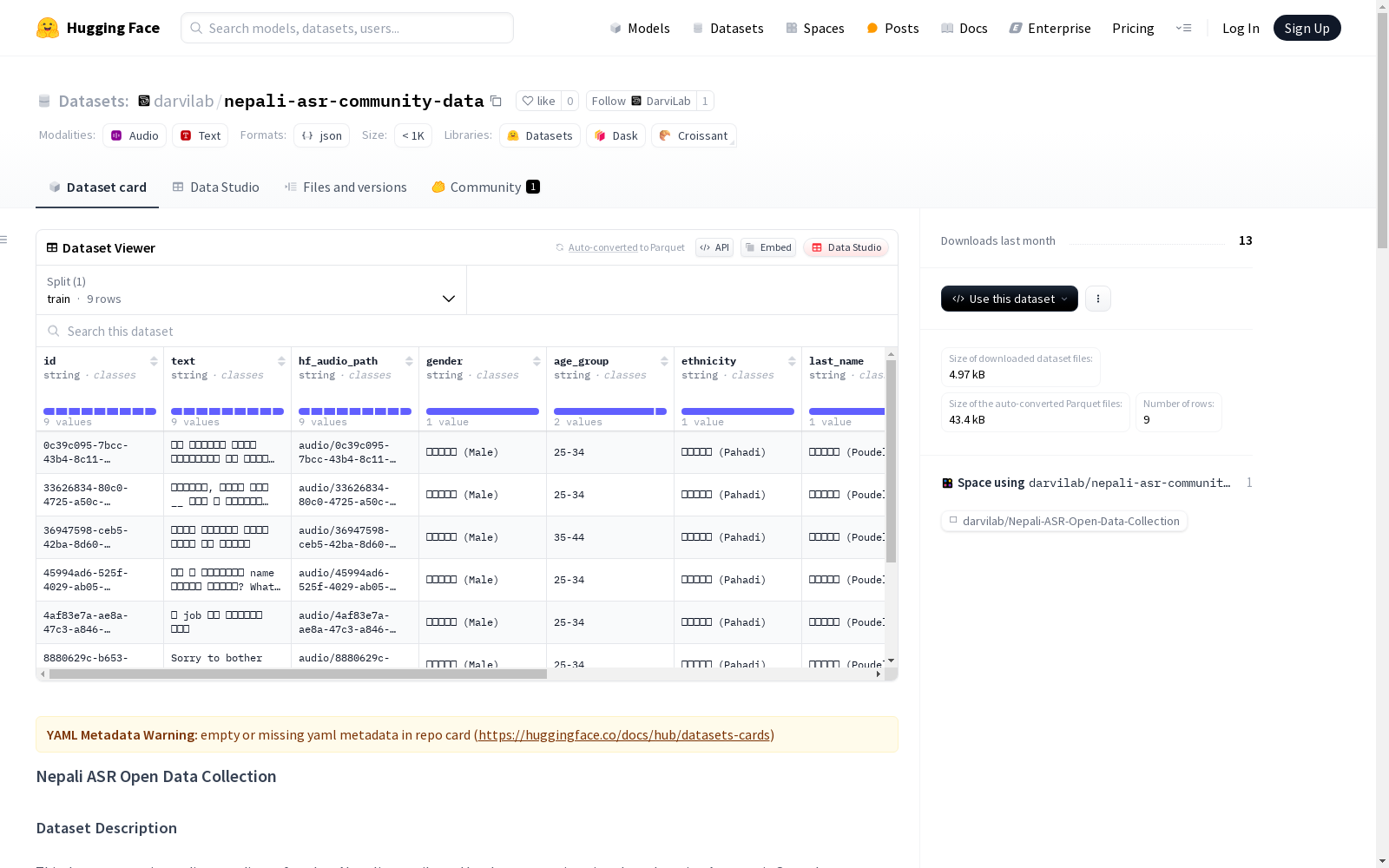Select the Croissant library tag
The height and width of the screenshot is (868, 1389).
694,135
